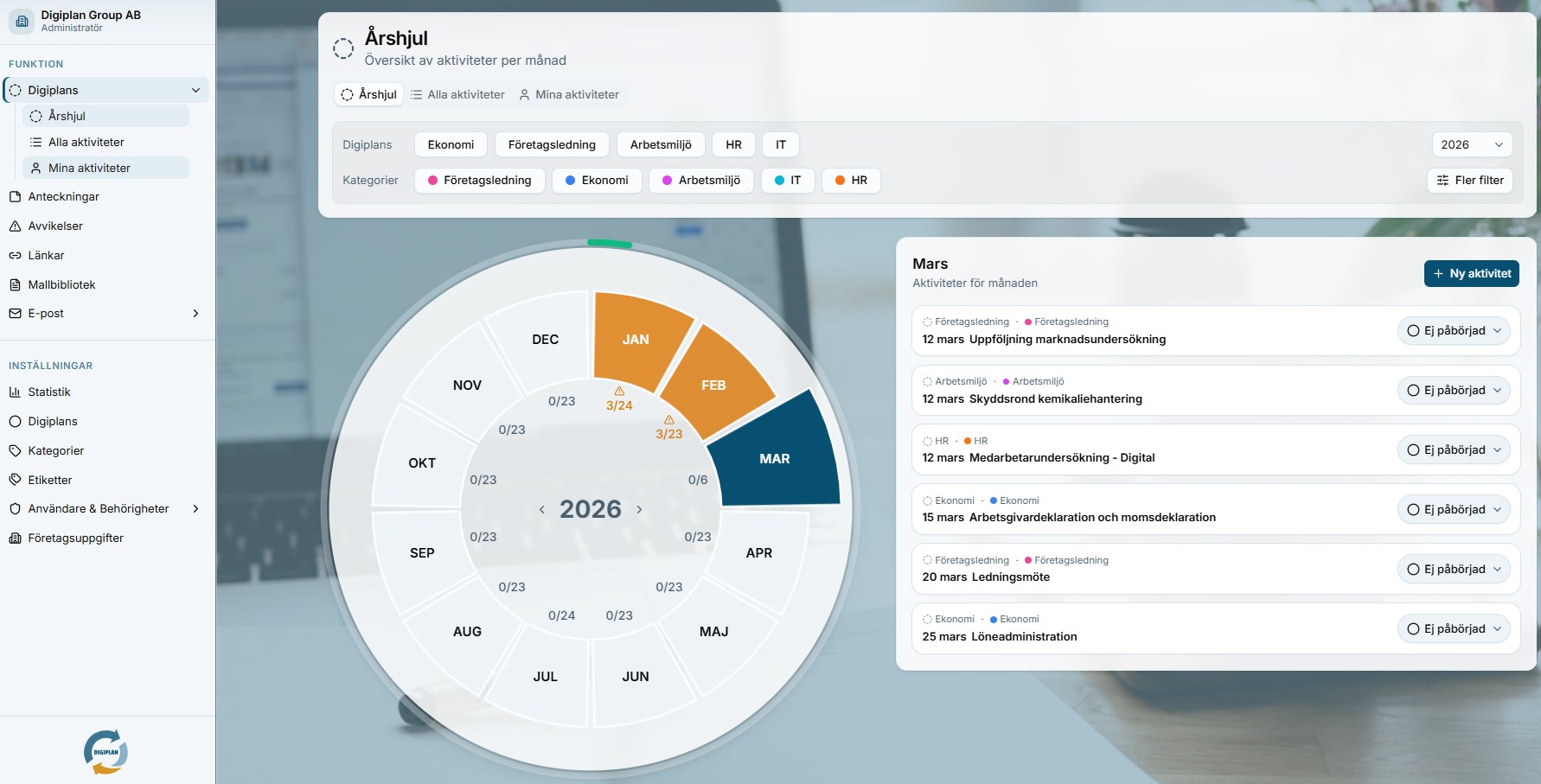The width and height of the screenshot is (1541, 784).
Task: Click the Företagsuppgifter building icon
Action: pos(15,539)
